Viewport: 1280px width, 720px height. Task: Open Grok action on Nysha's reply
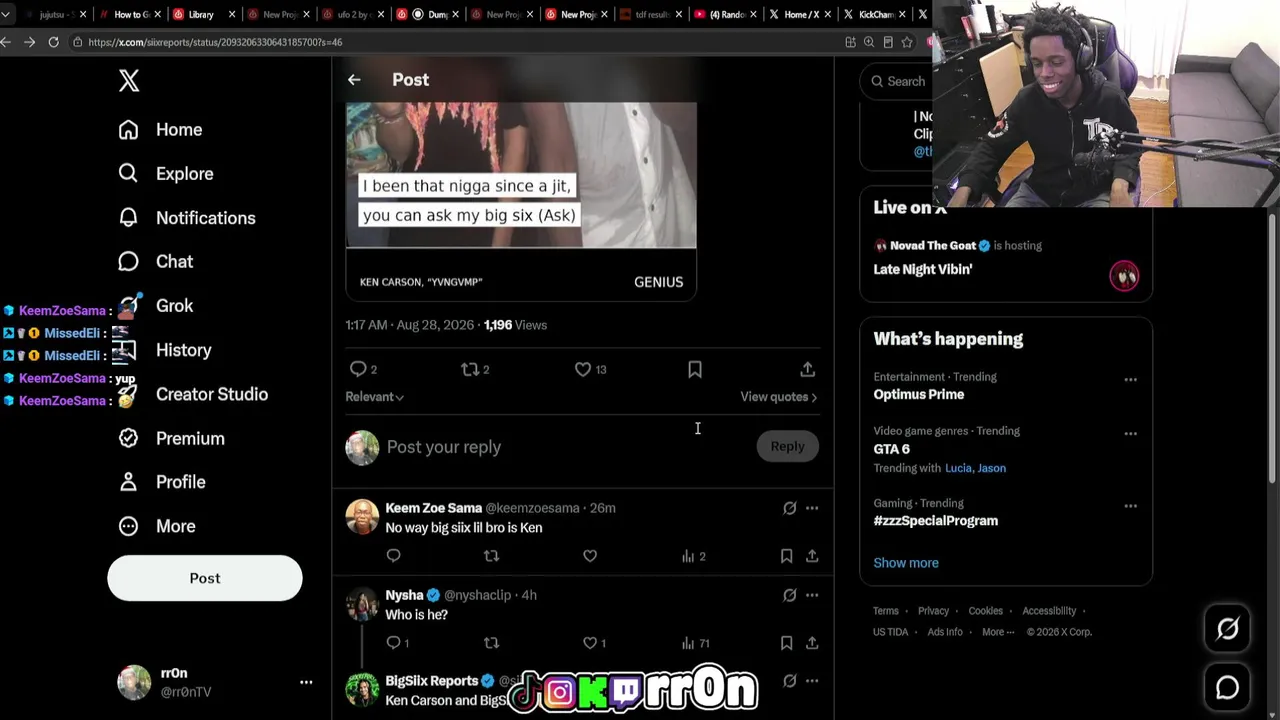click(x=790, y=595)
